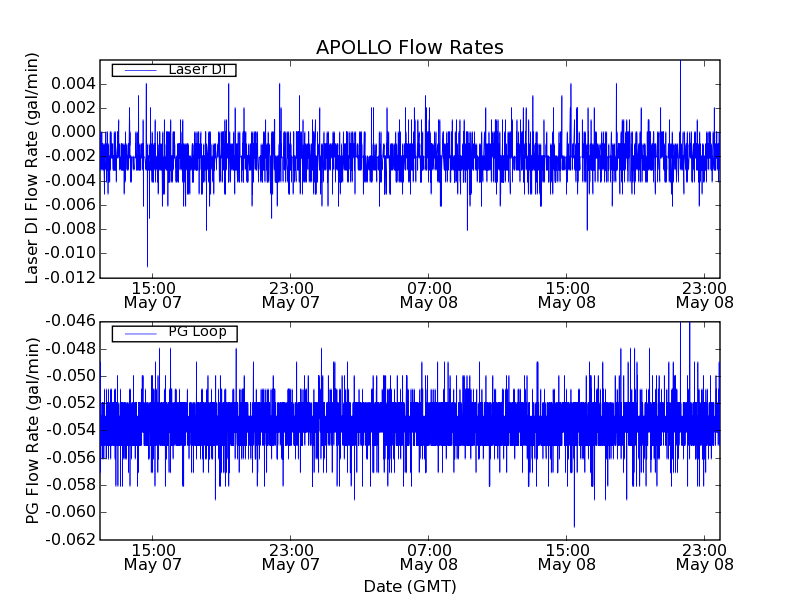Click the deepest Laser DI spike near -0.011
Viewport: 800px width, 600px height.
coord(147,264)
